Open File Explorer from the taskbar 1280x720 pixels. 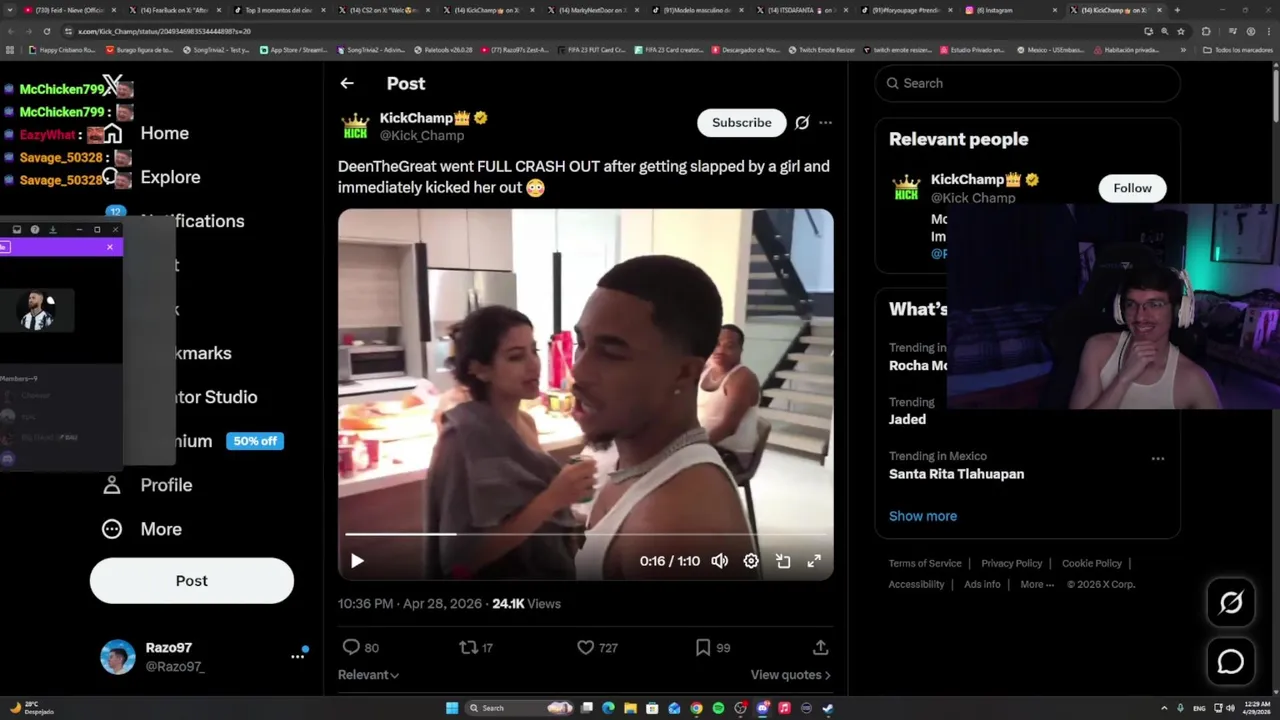[x=631, y=708]
